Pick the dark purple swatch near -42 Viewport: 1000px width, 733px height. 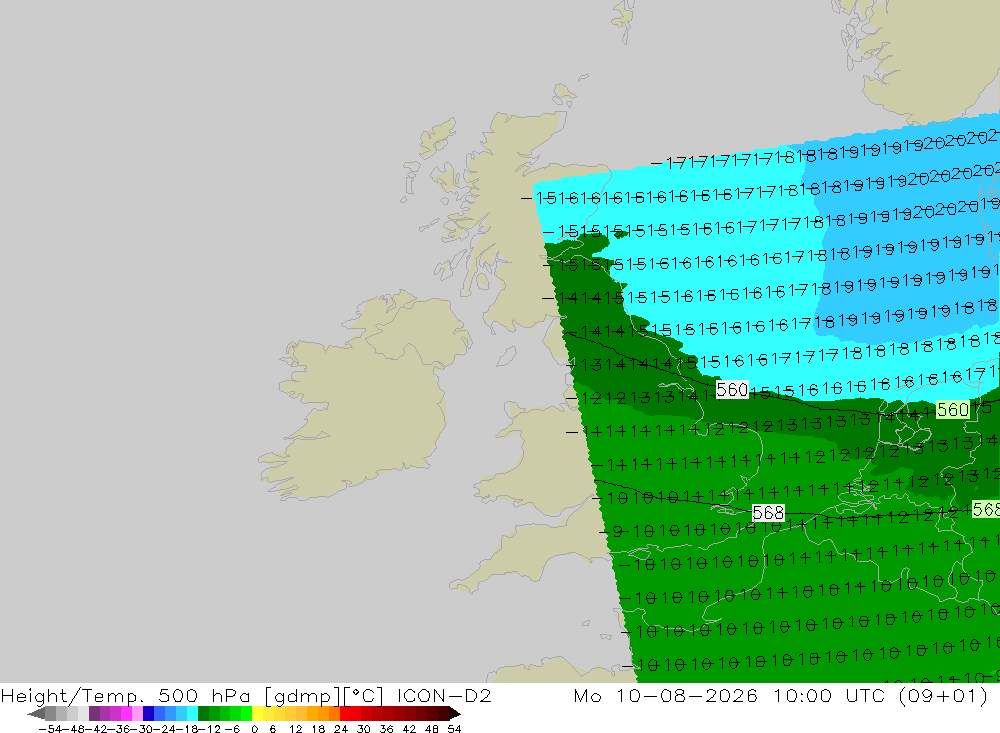94,713
